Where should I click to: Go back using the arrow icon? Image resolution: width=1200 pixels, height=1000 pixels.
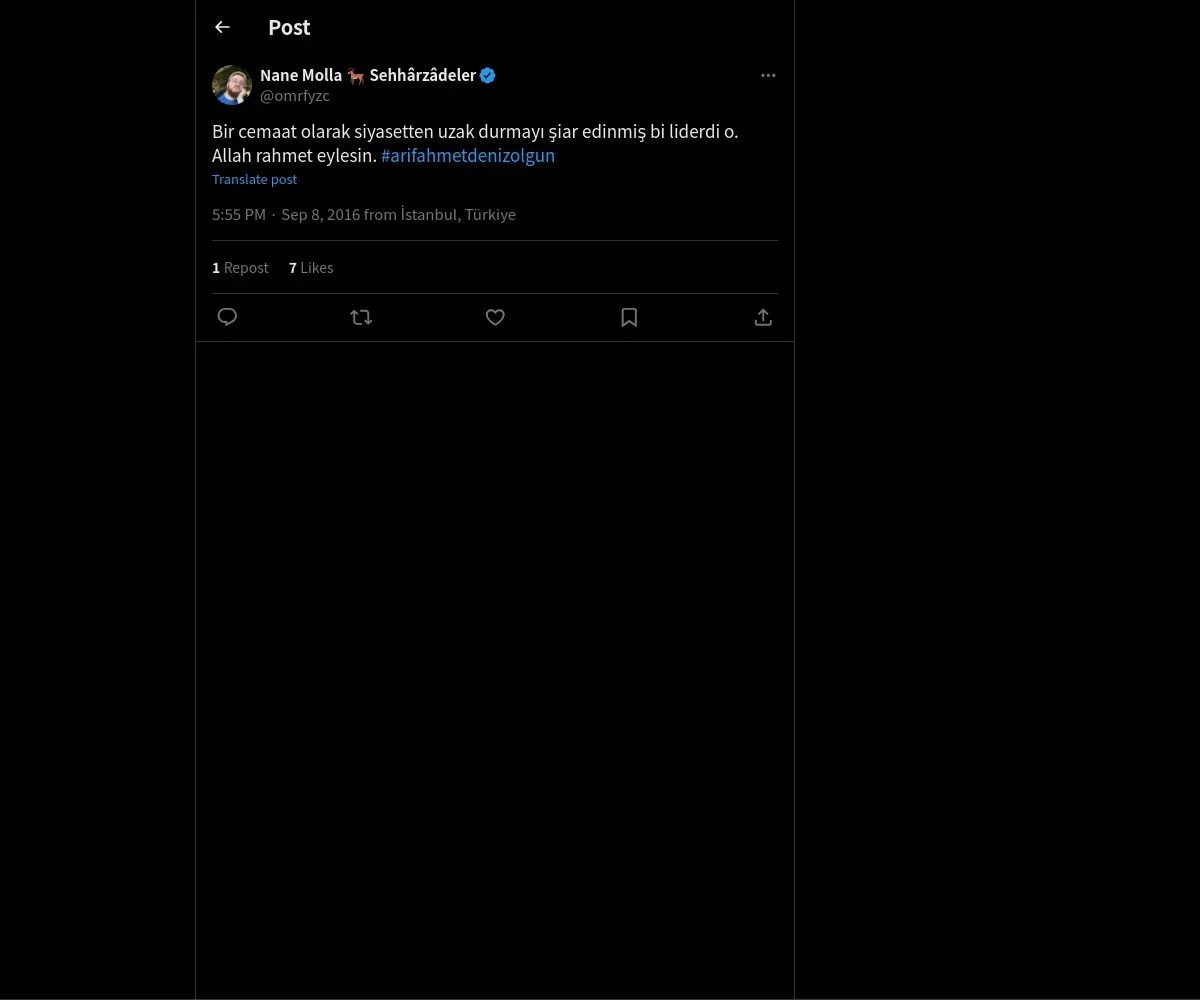[x=222, y=28]
